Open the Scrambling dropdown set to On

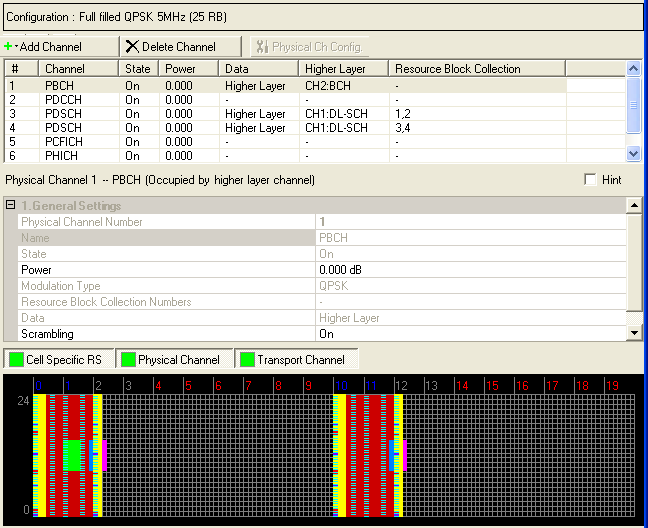[x=470, y=334]
